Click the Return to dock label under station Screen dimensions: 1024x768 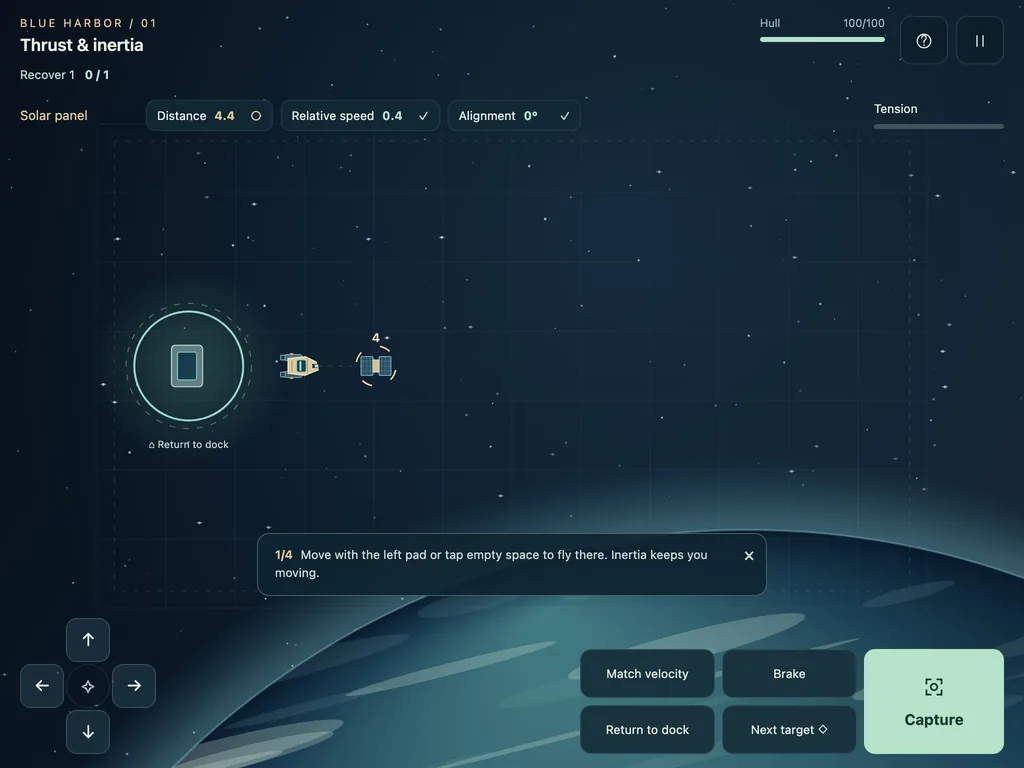tap(189, 445)
